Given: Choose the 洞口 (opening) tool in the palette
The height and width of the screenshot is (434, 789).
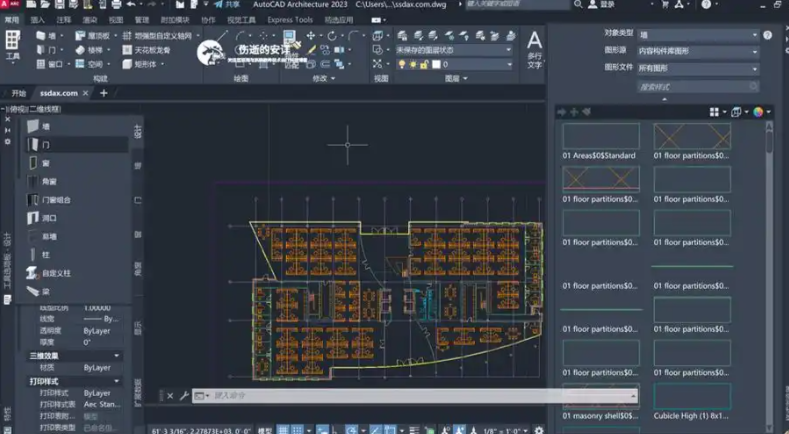Looking at the screenshot, I should point(48,217).
